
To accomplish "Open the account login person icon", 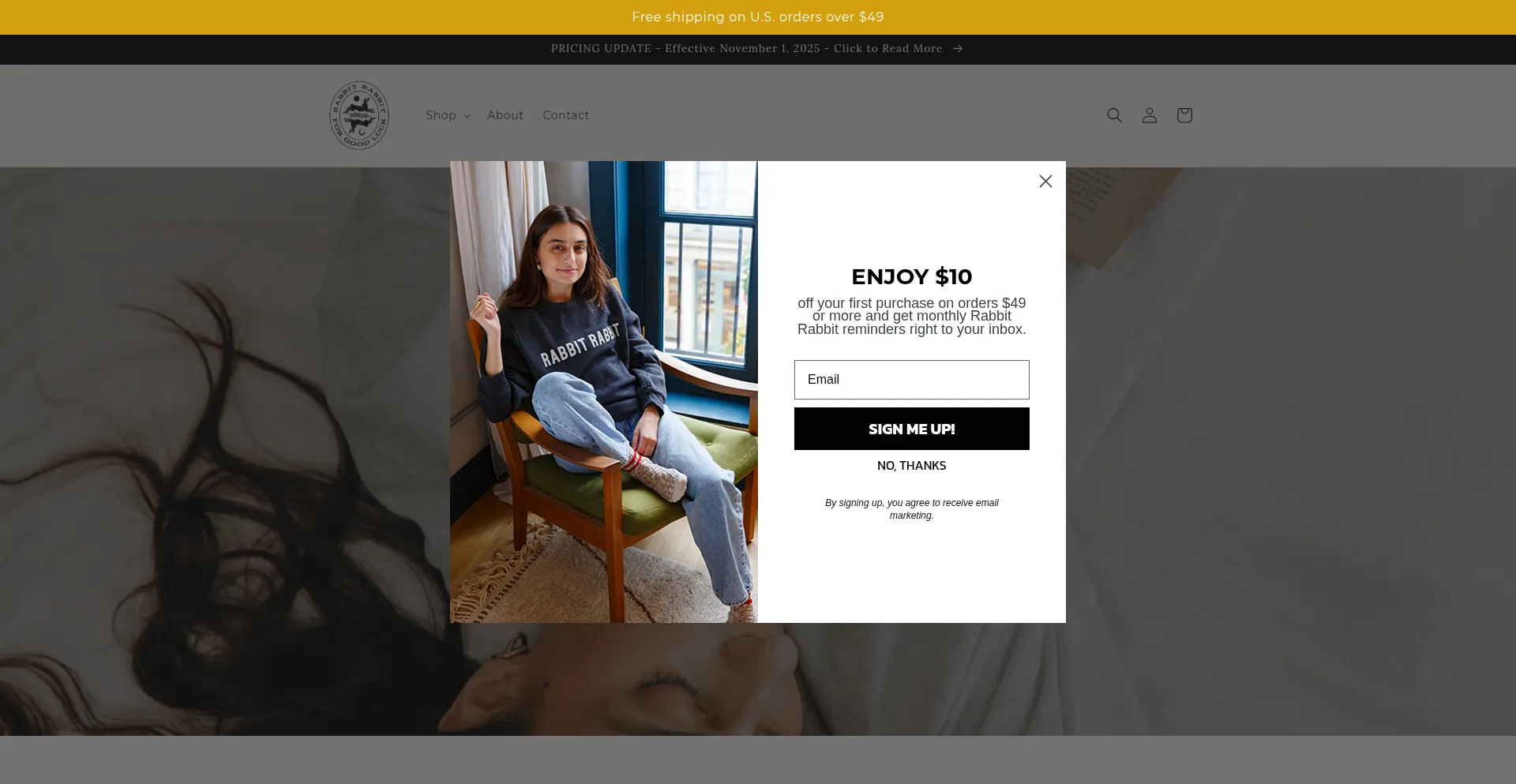I will coord(1149,115).
